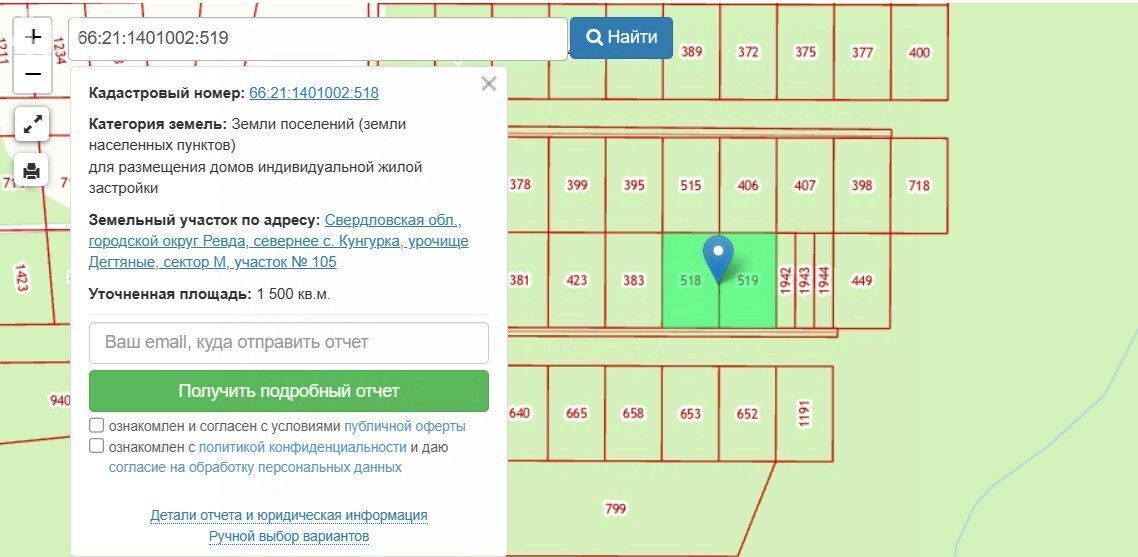Select parcel 1423 on the map
The image size is (1138, 557).
(22, 277)
